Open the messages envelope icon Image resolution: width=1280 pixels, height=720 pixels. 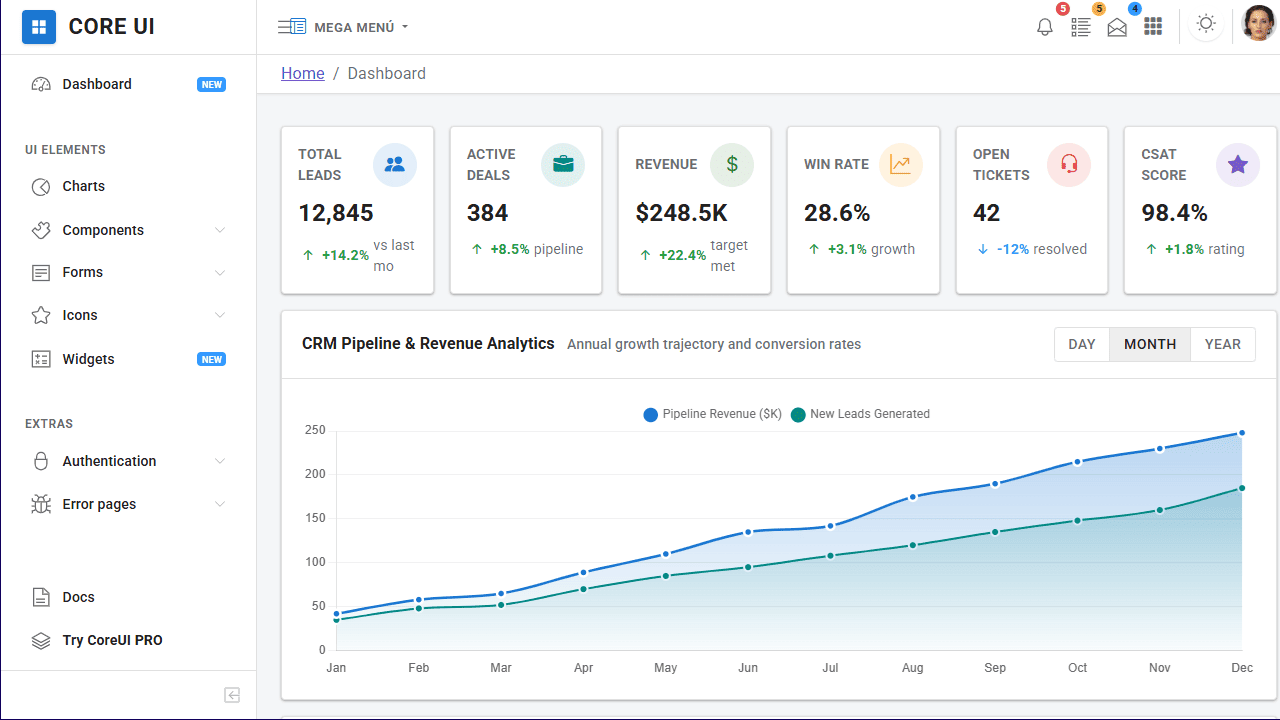pos(1117,27)
